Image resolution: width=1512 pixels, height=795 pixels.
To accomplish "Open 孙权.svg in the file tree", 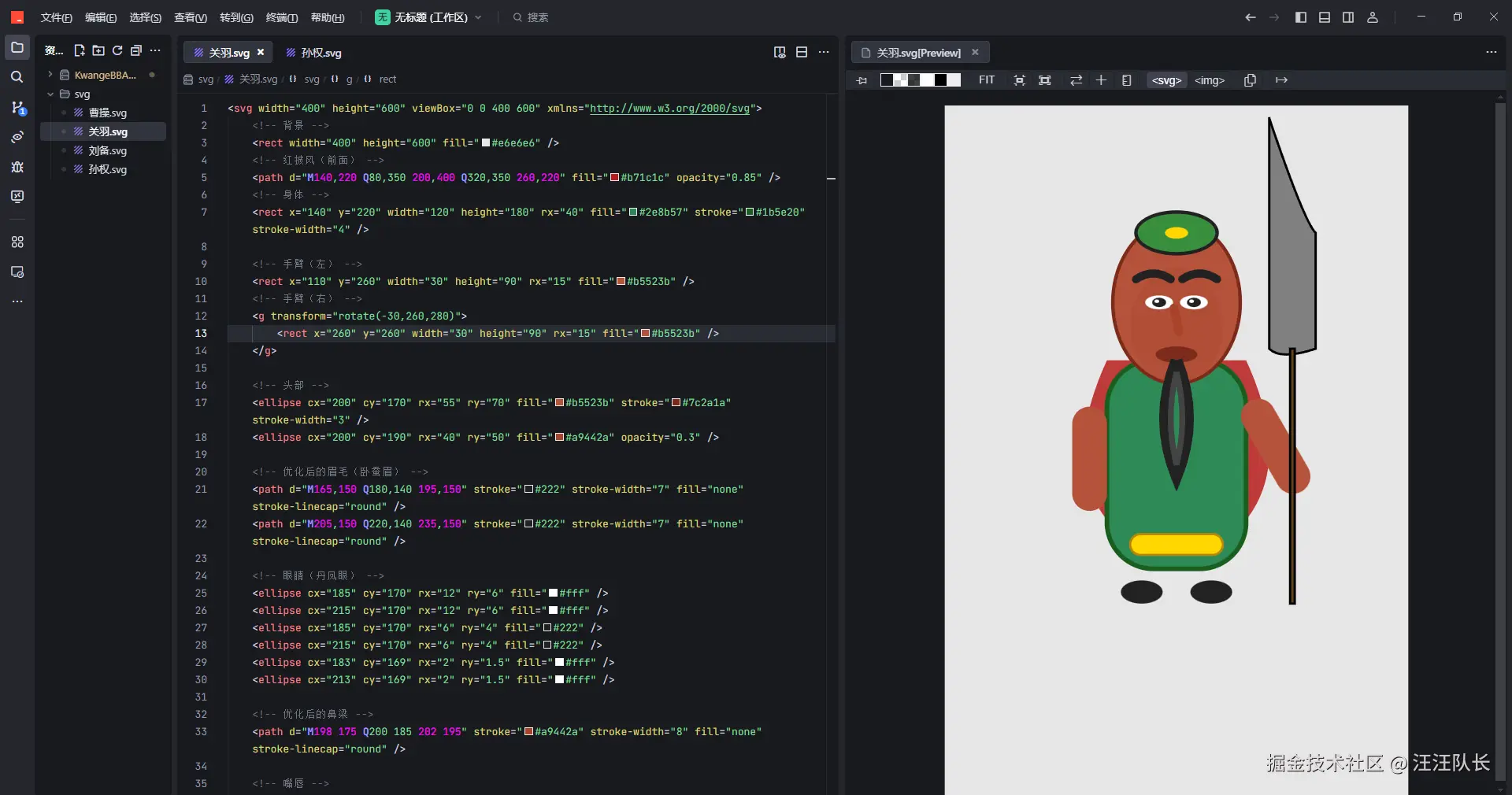I will pyautogui.click(x=108, y=170).
